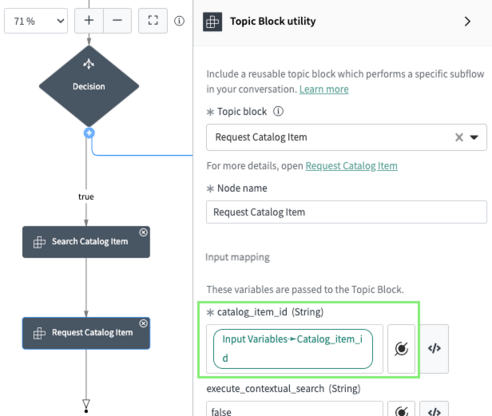Image resolution: width=492 pixels, height=416 pixels.
Task: Add branch with the blue plus connector
Action: (x=89, y=133)
